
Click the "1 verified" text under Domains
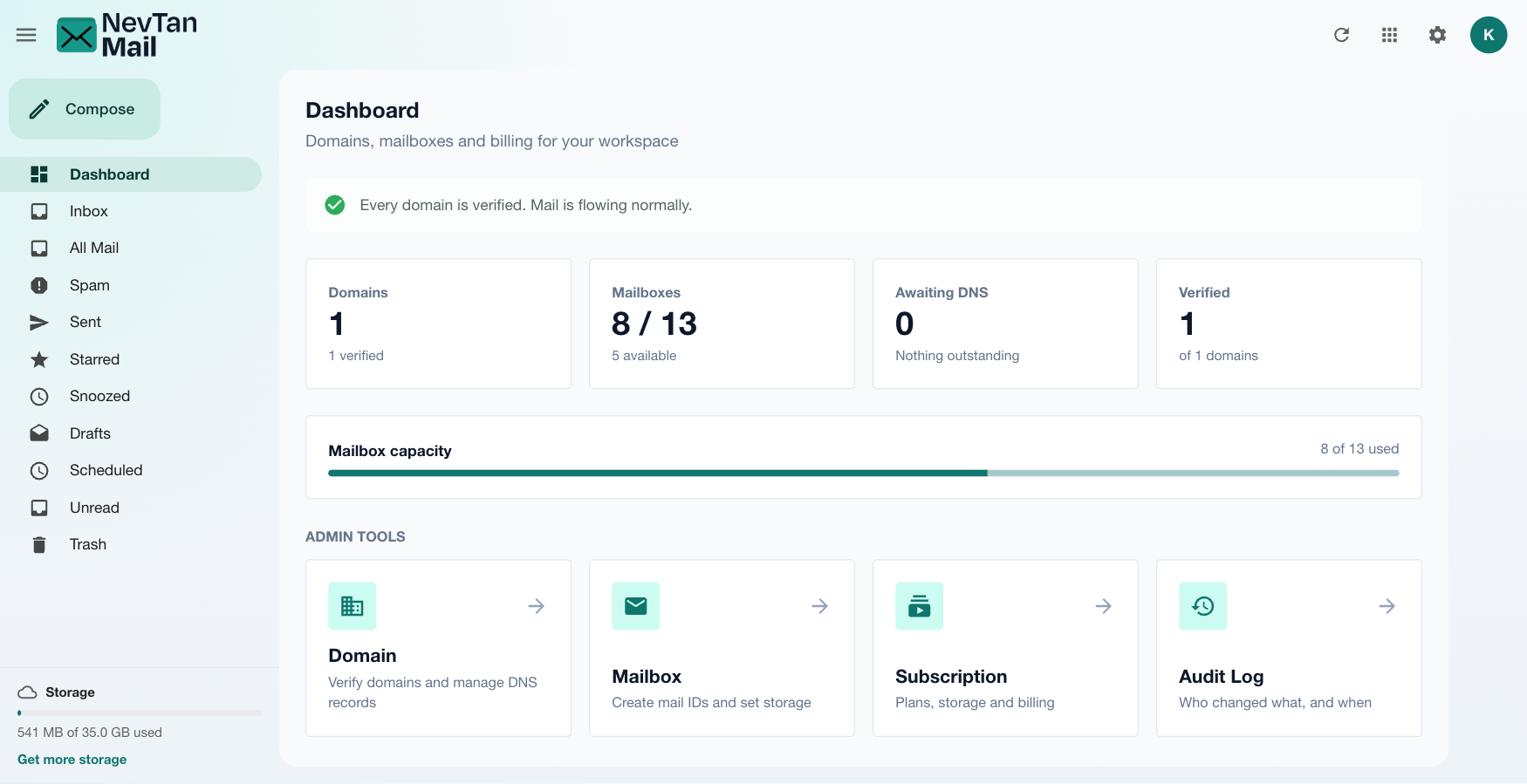[x=356, y=356]
